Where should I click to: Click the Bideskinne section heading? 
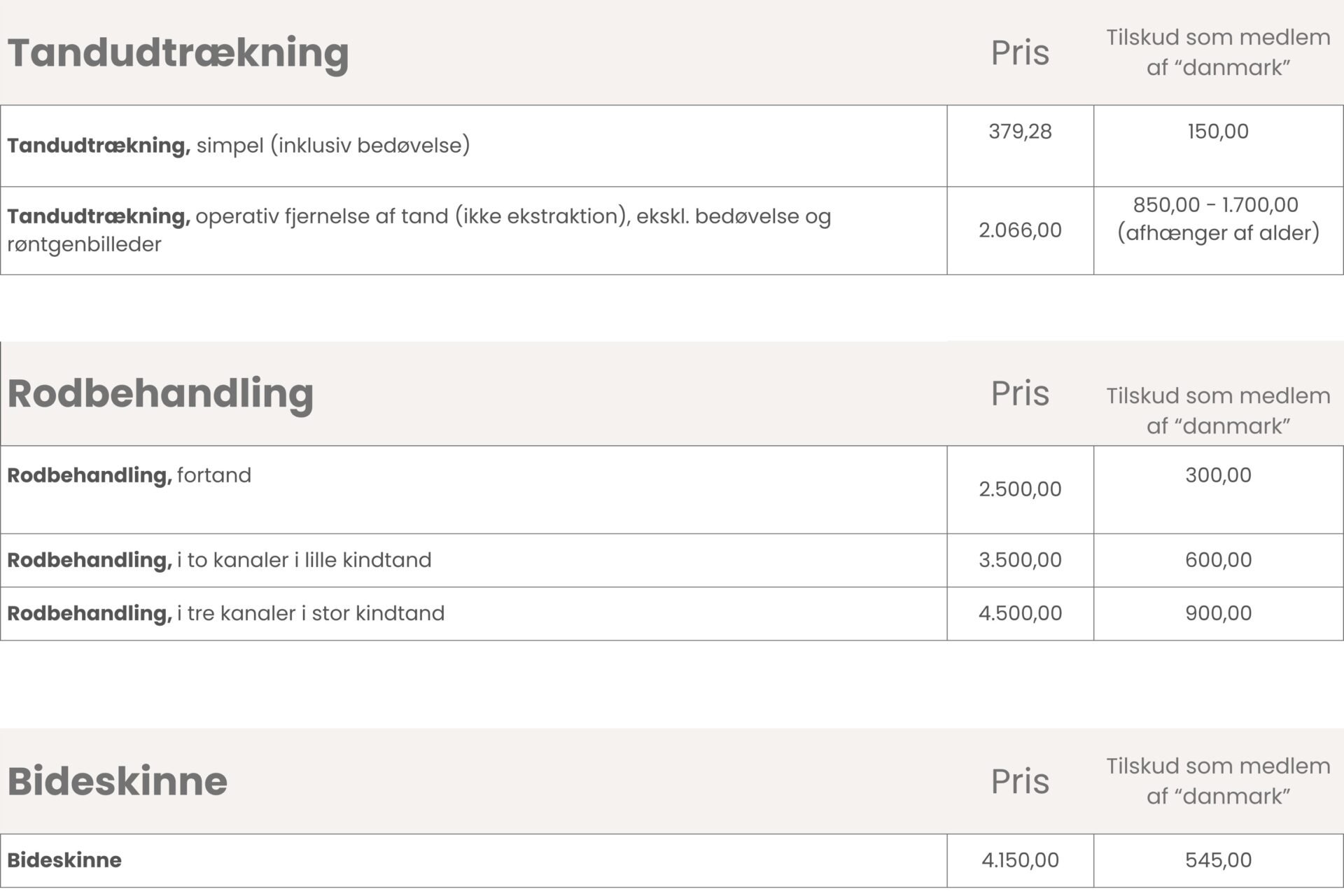click(x=118, y=781)
